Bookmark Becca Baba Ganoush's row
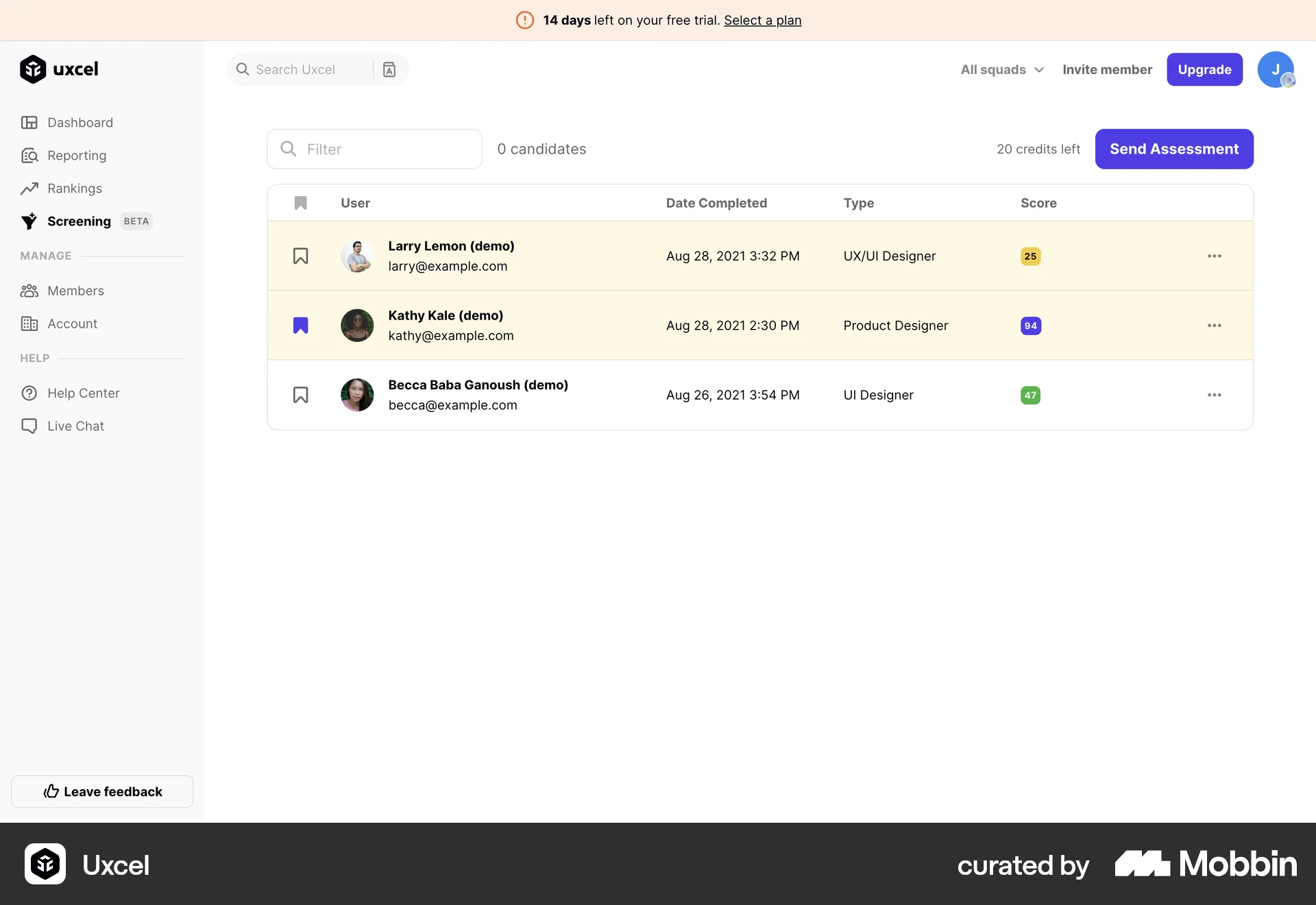 coord(301,395)
